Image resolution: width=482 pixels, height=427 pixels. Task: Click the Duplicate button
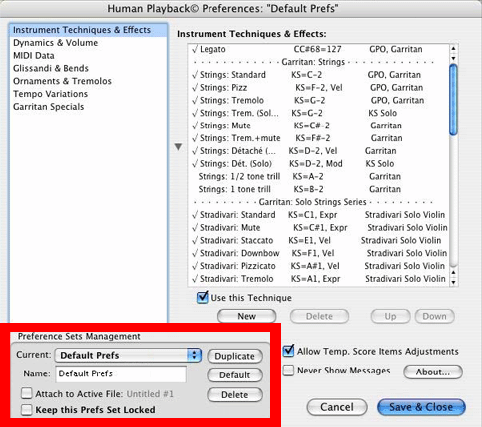click(235, 356)
